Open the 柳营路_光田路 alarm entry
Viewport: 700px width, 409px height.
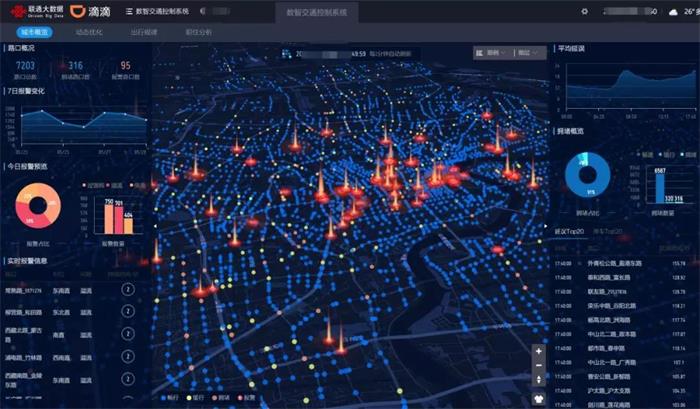tap(25, 312)
